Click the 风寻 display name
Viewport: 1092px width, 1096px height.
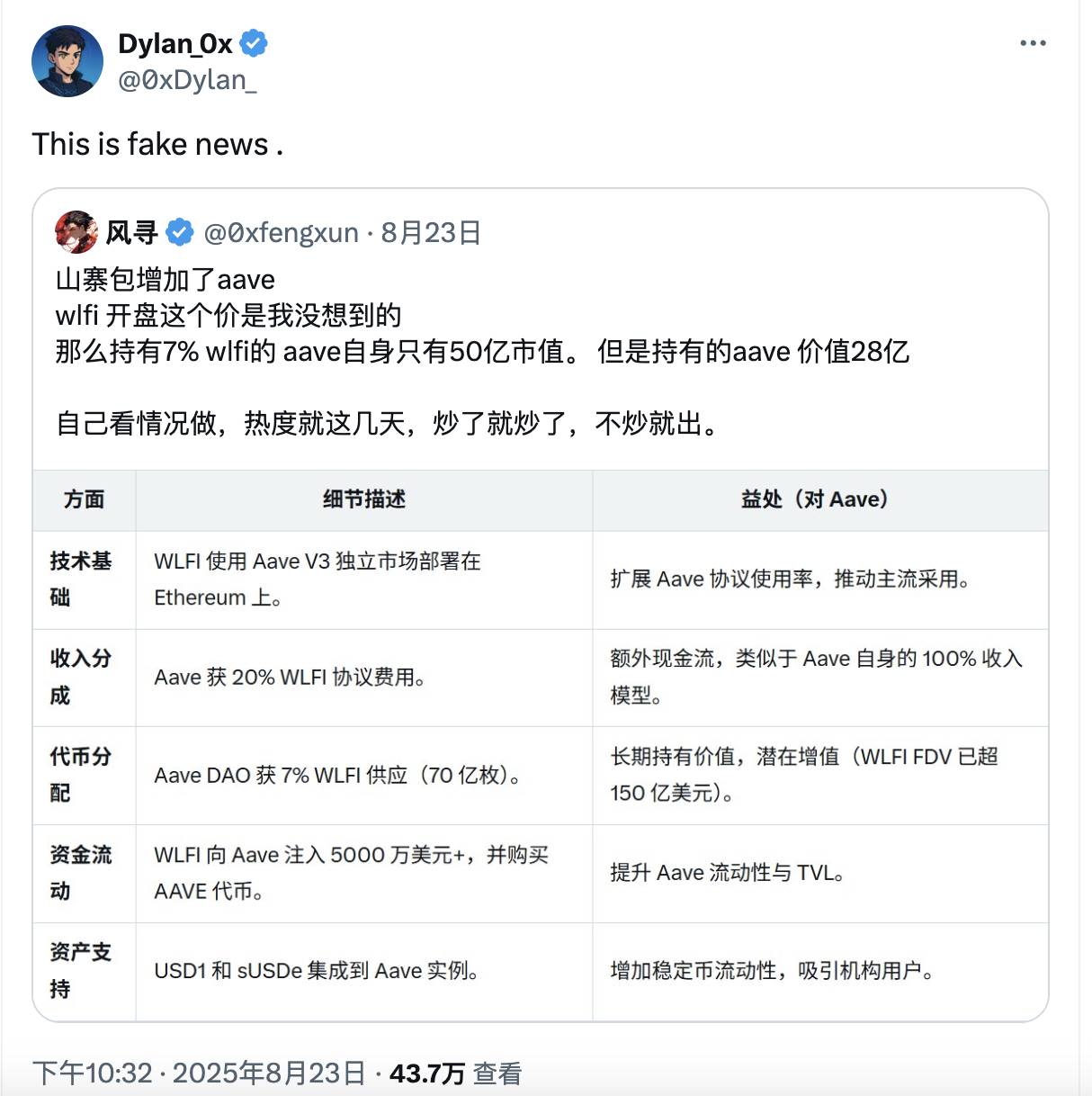click(x=133, y=231)
